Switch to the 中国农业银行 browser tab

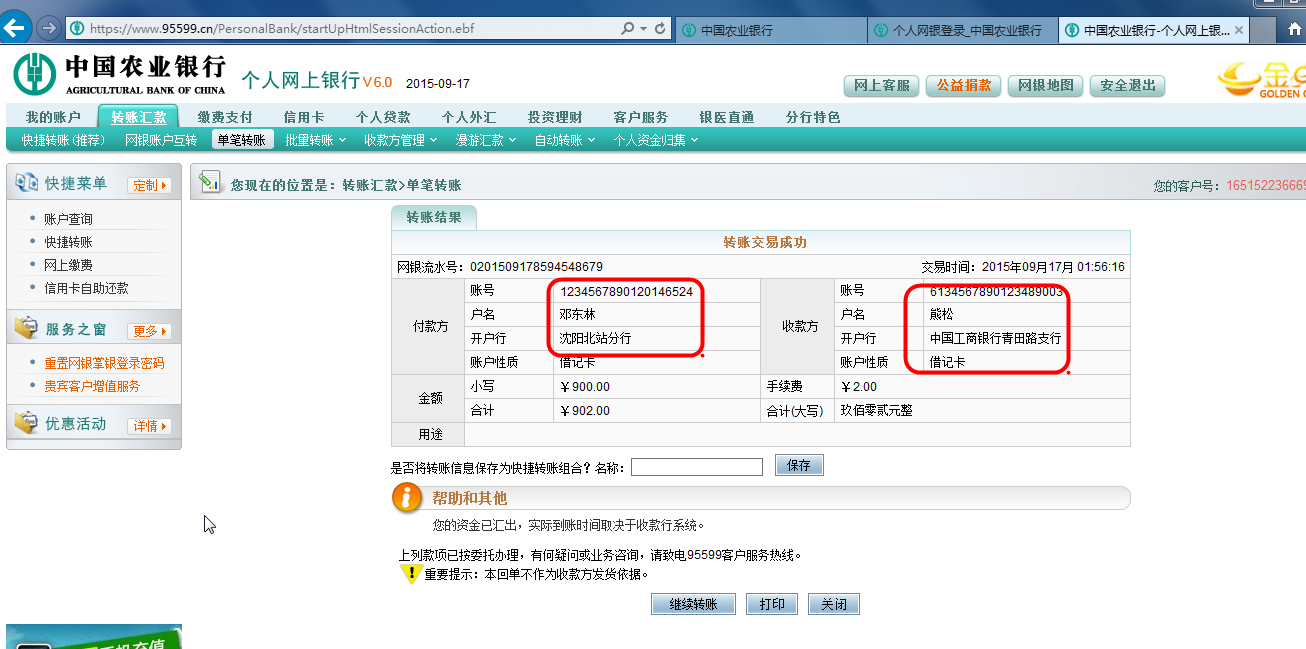pos(770,31)
